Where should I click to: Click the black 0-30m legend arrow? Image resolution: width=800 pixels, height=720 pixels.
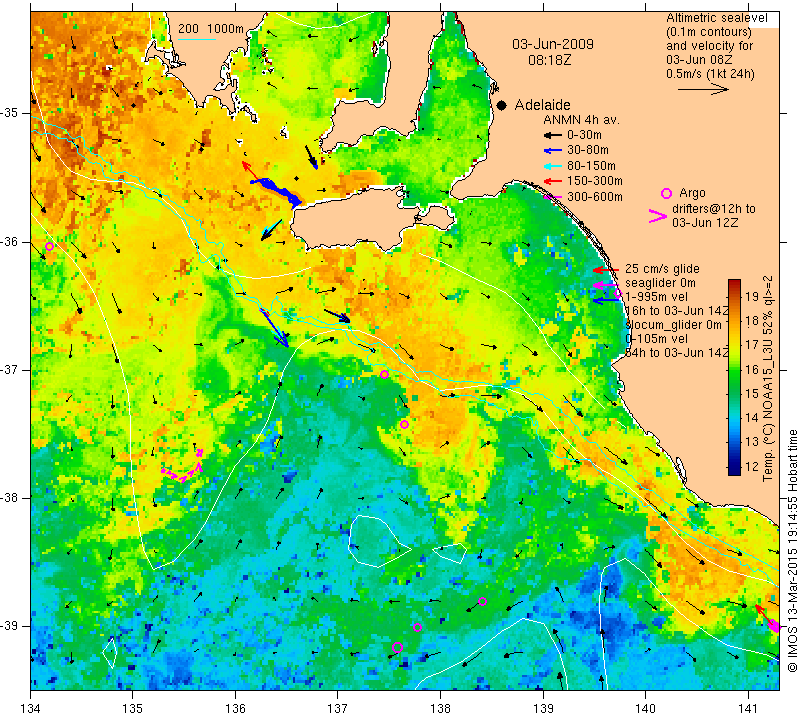click(552, 135)
